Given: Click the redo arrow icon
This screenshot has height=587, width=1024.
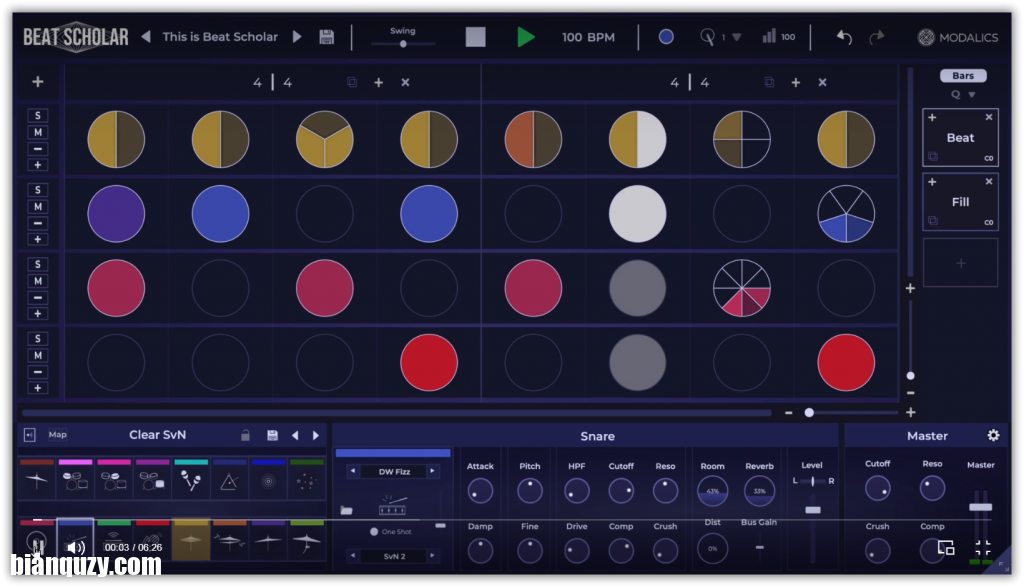Looking at the screenshot, I should 876,37.
